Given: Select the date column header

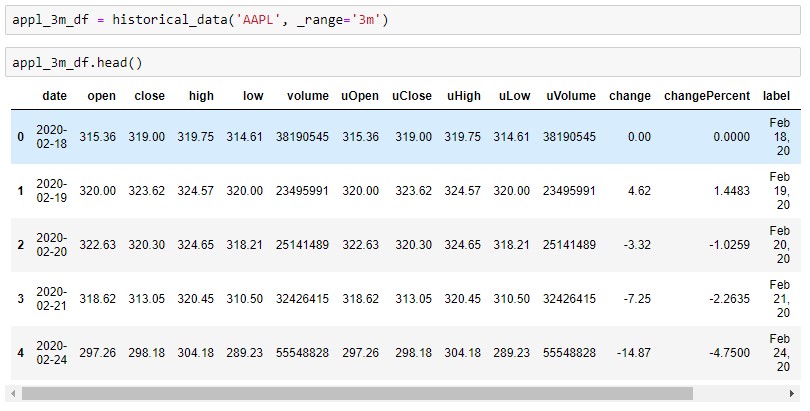Looking at the screenshot, I should [x=54, y=96].
